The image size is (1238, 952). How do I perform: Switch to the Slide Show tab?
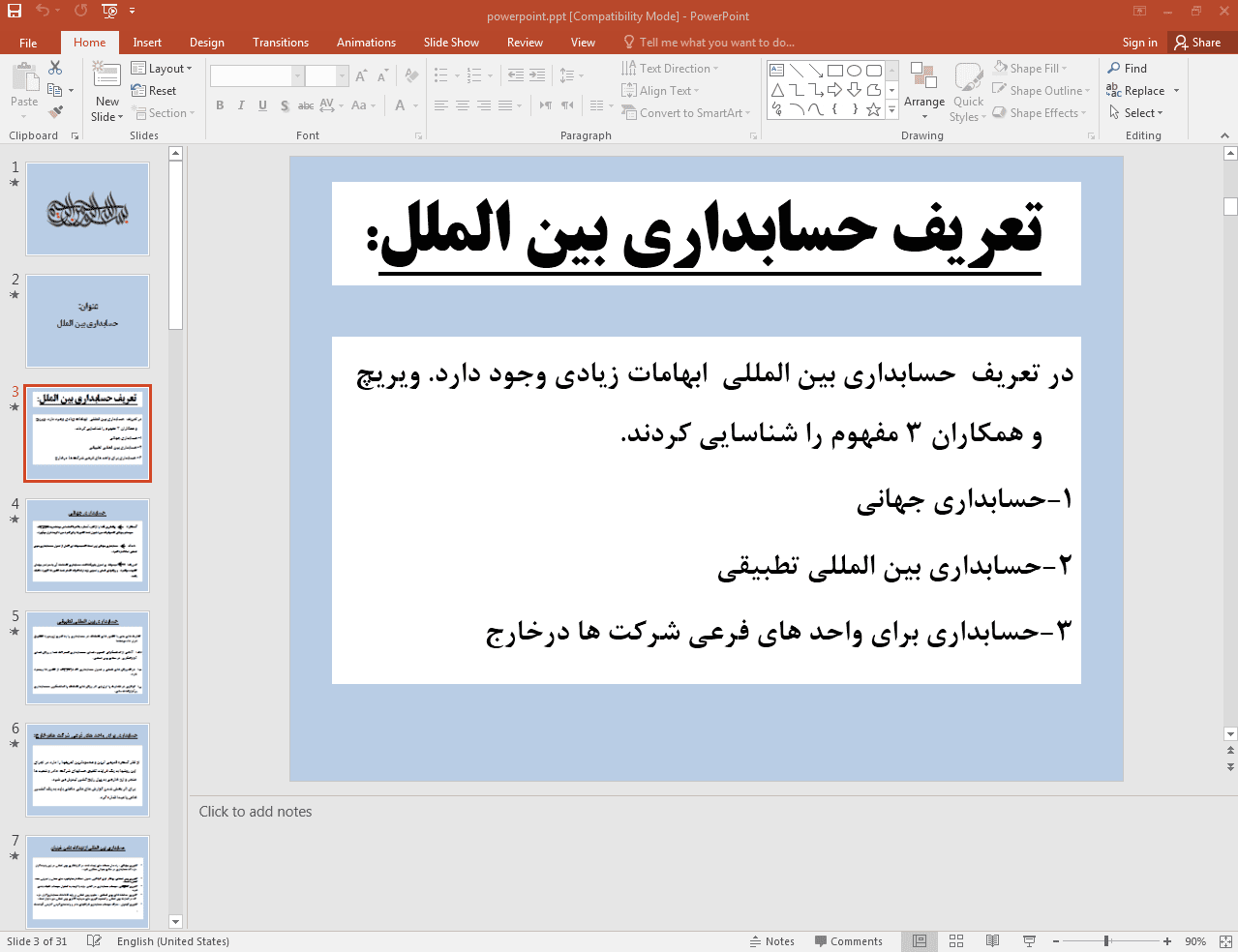click(x=451, y=43)
